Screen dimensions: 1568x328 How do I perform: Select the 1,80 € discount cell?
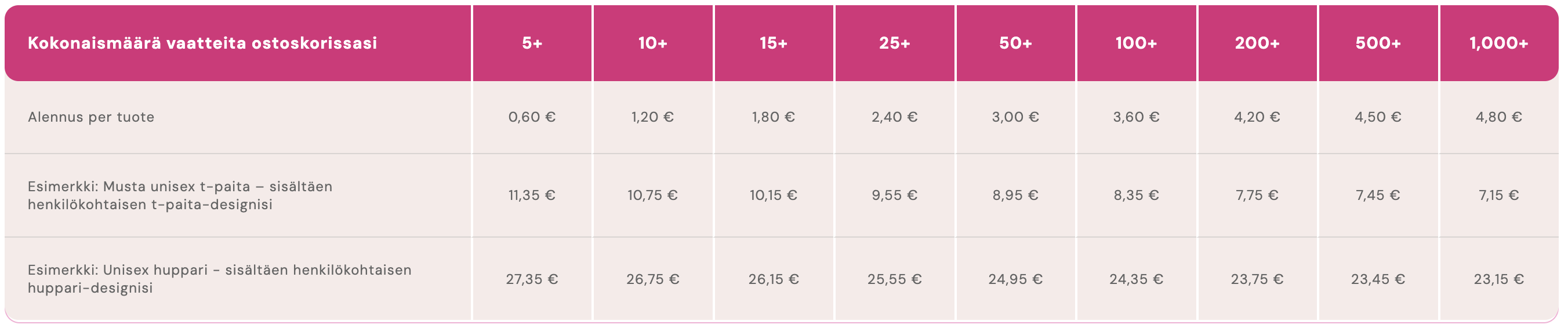click(773, 117)
